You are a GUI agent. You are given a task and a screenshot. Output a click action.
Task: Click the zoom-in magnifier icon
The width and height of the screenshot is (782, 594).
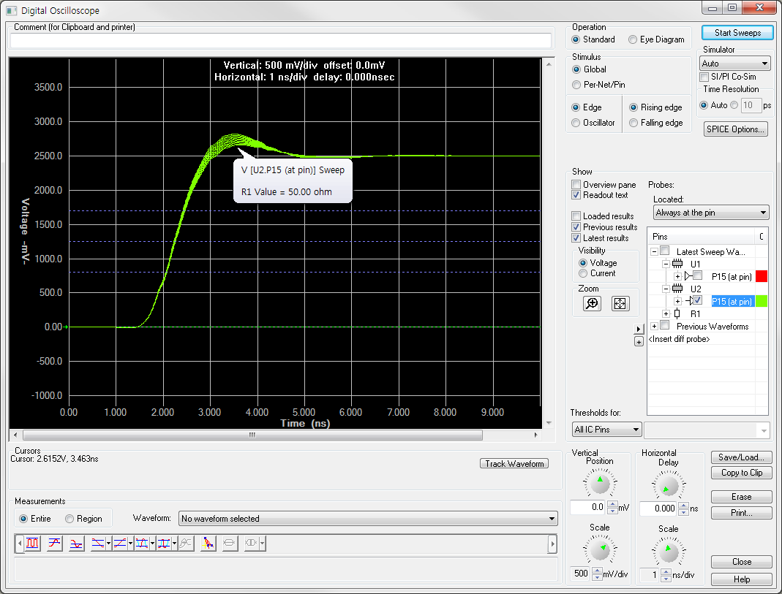coord(592,304)
